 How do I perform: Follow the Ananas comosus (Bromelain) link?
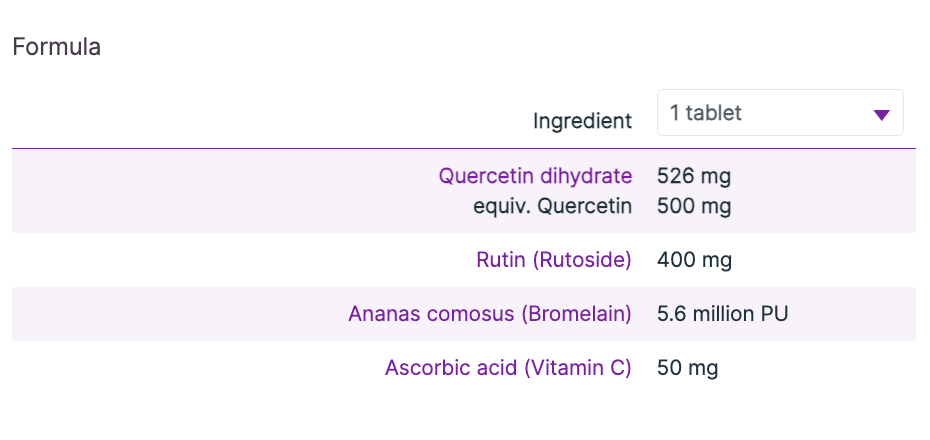click(x=490, y=314)
